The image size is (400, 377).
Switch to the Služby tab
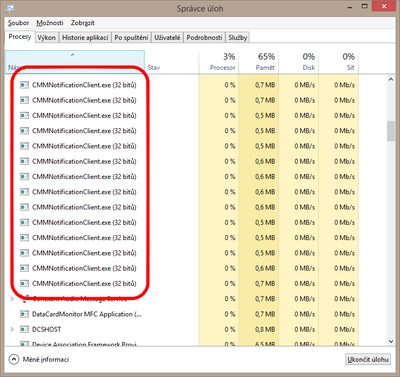click(238, 38)
